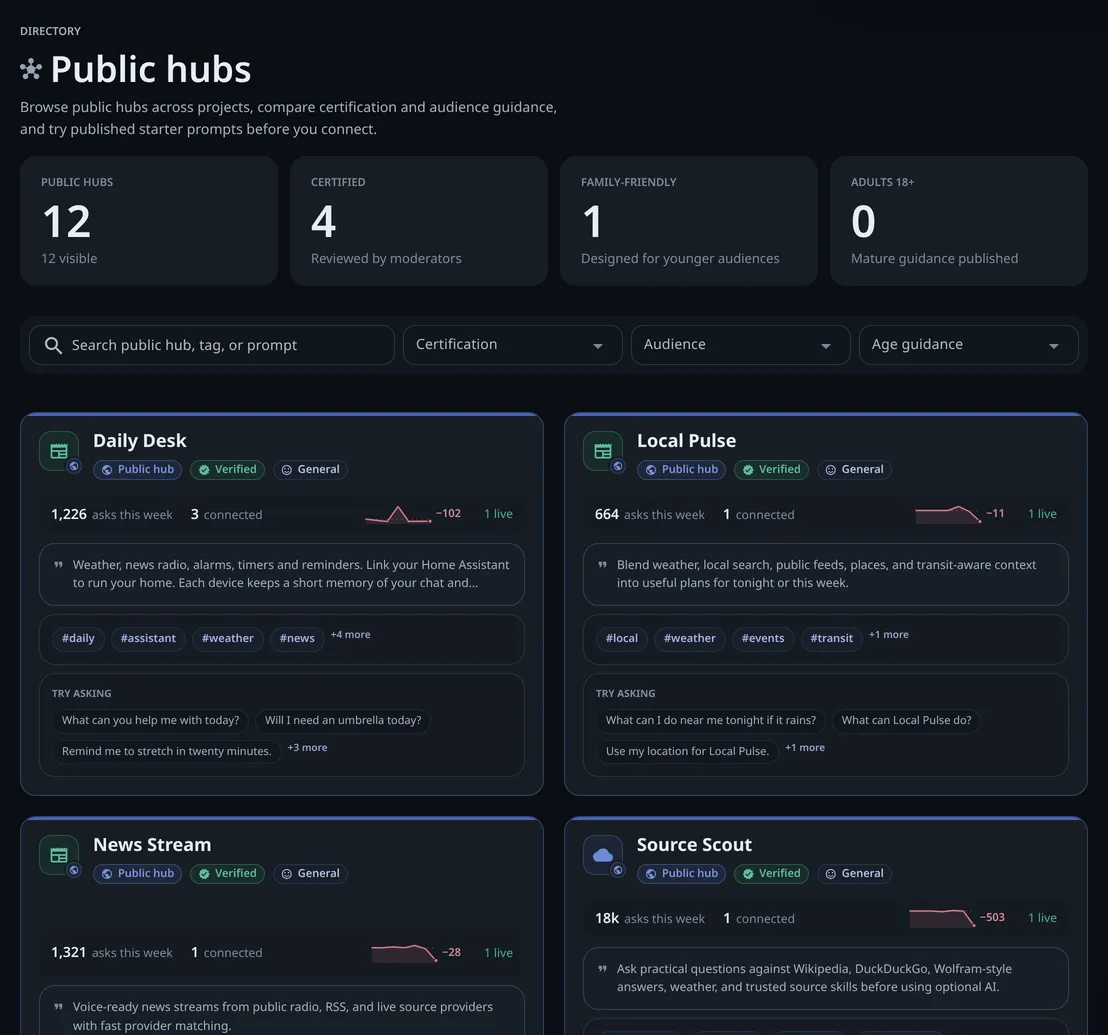Viewport: 1108px width, 1035px height.
Task: Click '1 live' status on Source Scout
Action: [1042, 918]
